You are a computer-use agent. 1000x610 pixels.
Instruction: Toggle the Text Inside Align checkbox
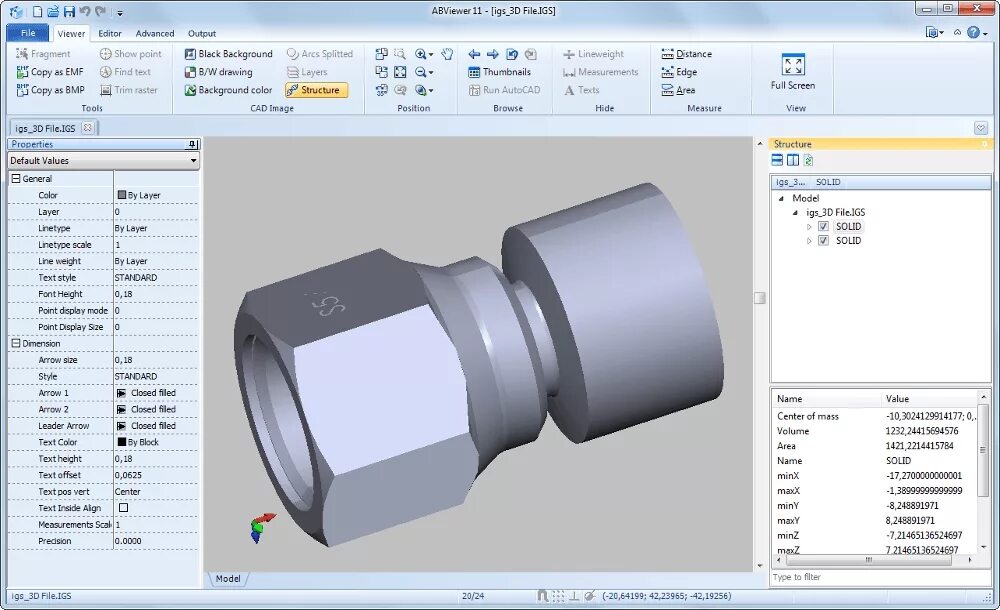pos(124,508)
